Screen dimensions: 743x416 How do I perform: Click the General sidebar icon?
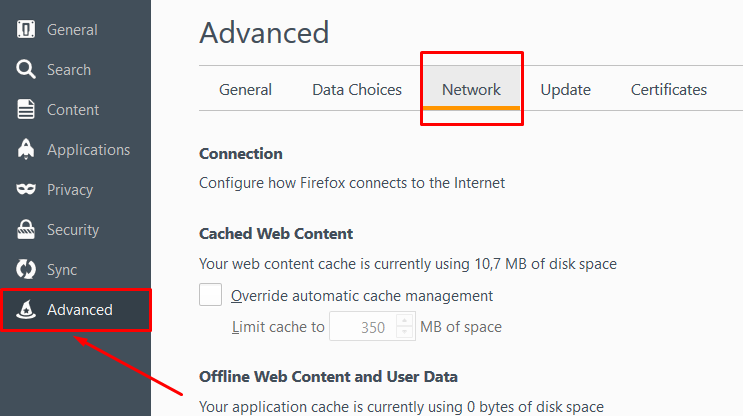(x=27, y=30)
